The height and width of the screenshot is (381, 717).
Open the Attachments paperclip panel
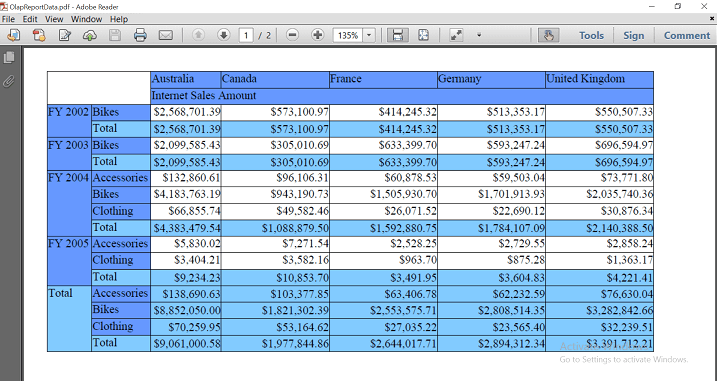click(9, 82)
